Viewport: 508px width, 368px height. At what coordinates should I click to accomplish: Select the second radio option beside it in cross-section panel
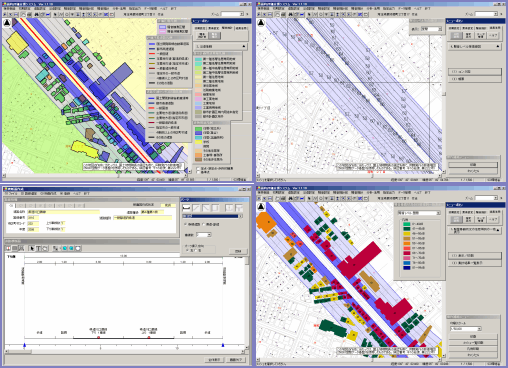[x=204, y=224]
